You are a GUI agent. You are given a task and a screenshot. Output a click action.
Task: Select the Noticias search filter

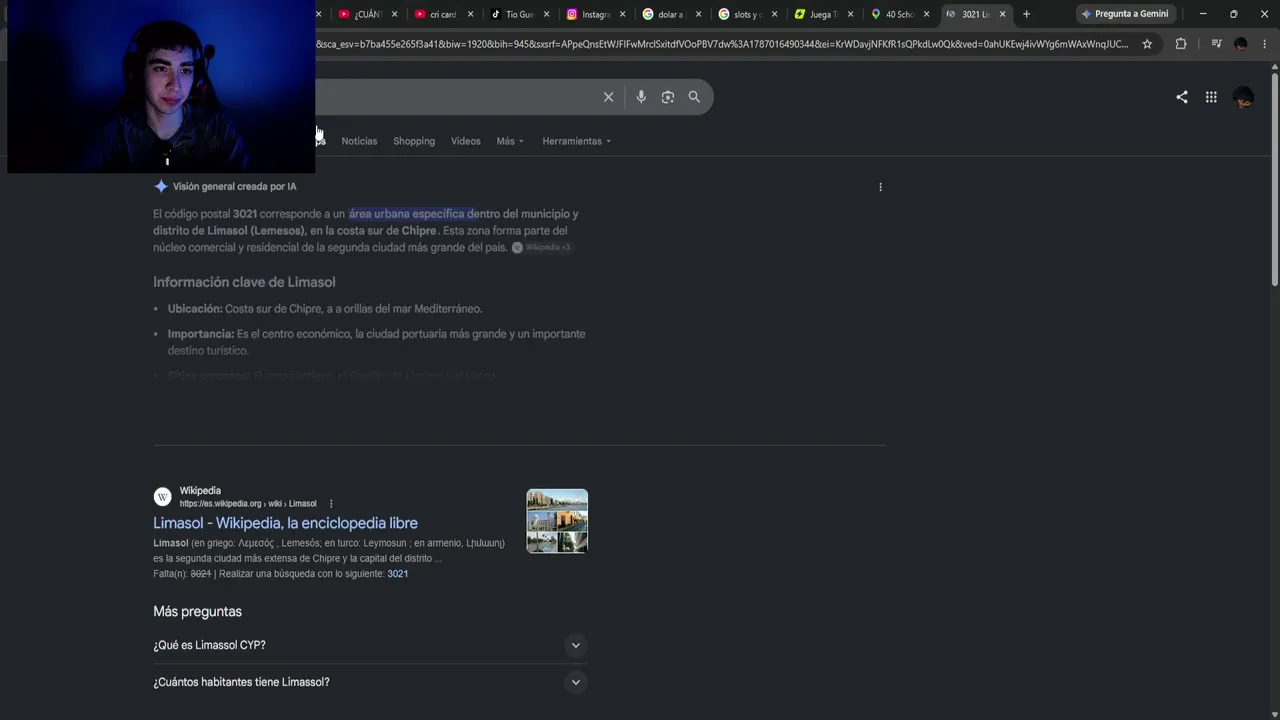(359, 141)
